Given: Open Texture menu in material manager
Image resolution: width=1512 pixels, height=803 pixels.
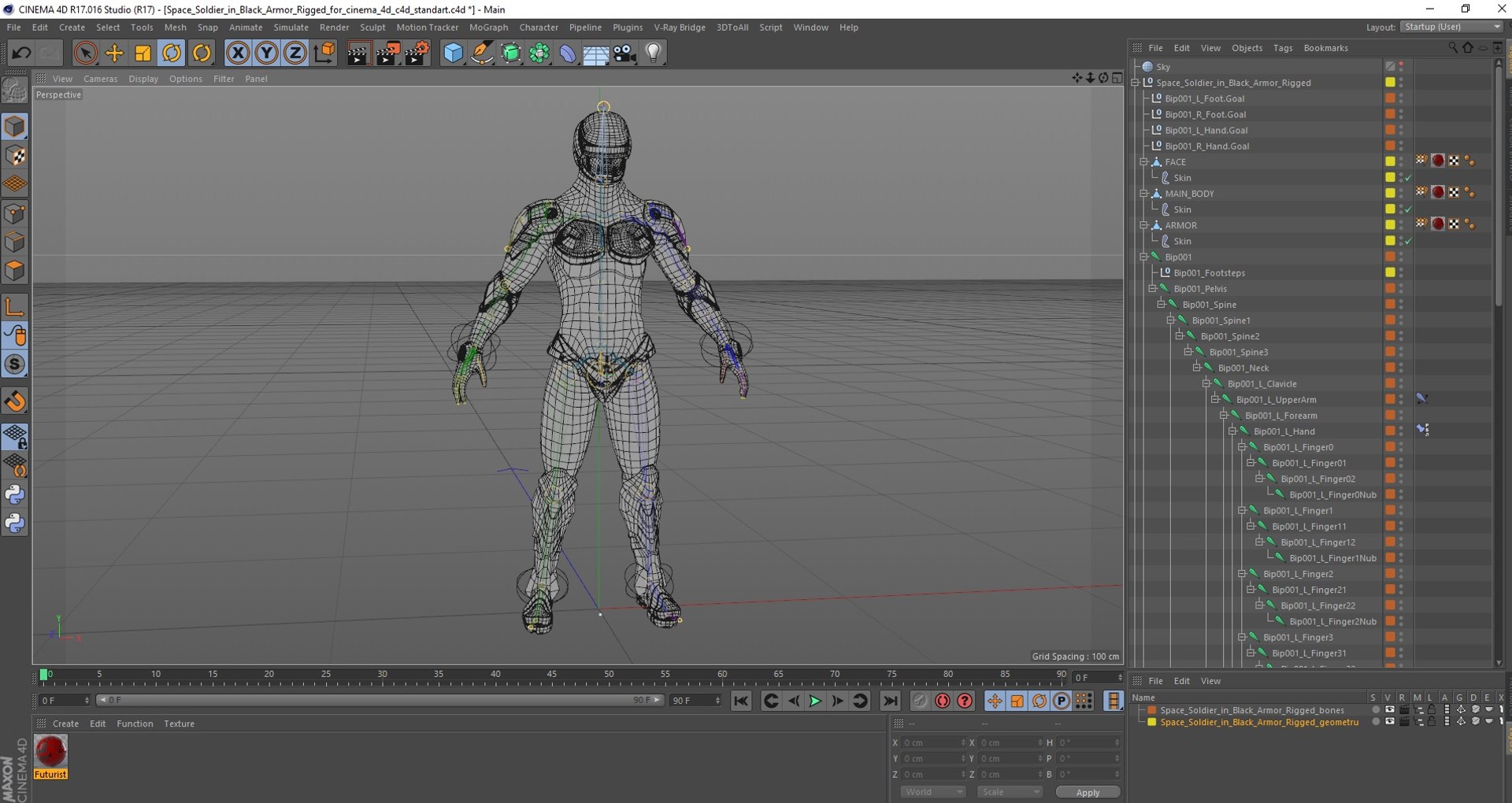Looking at the screenshot, I should point(179,723).
